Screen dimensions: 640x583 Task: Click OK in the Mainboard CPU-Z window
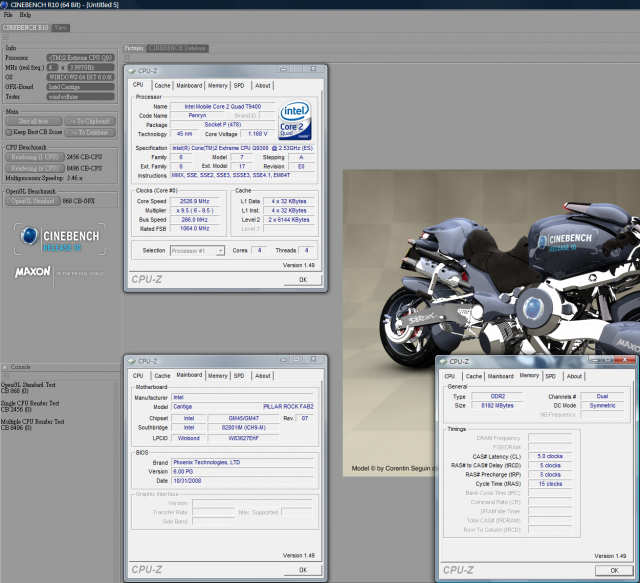click(x=303, y=570)
